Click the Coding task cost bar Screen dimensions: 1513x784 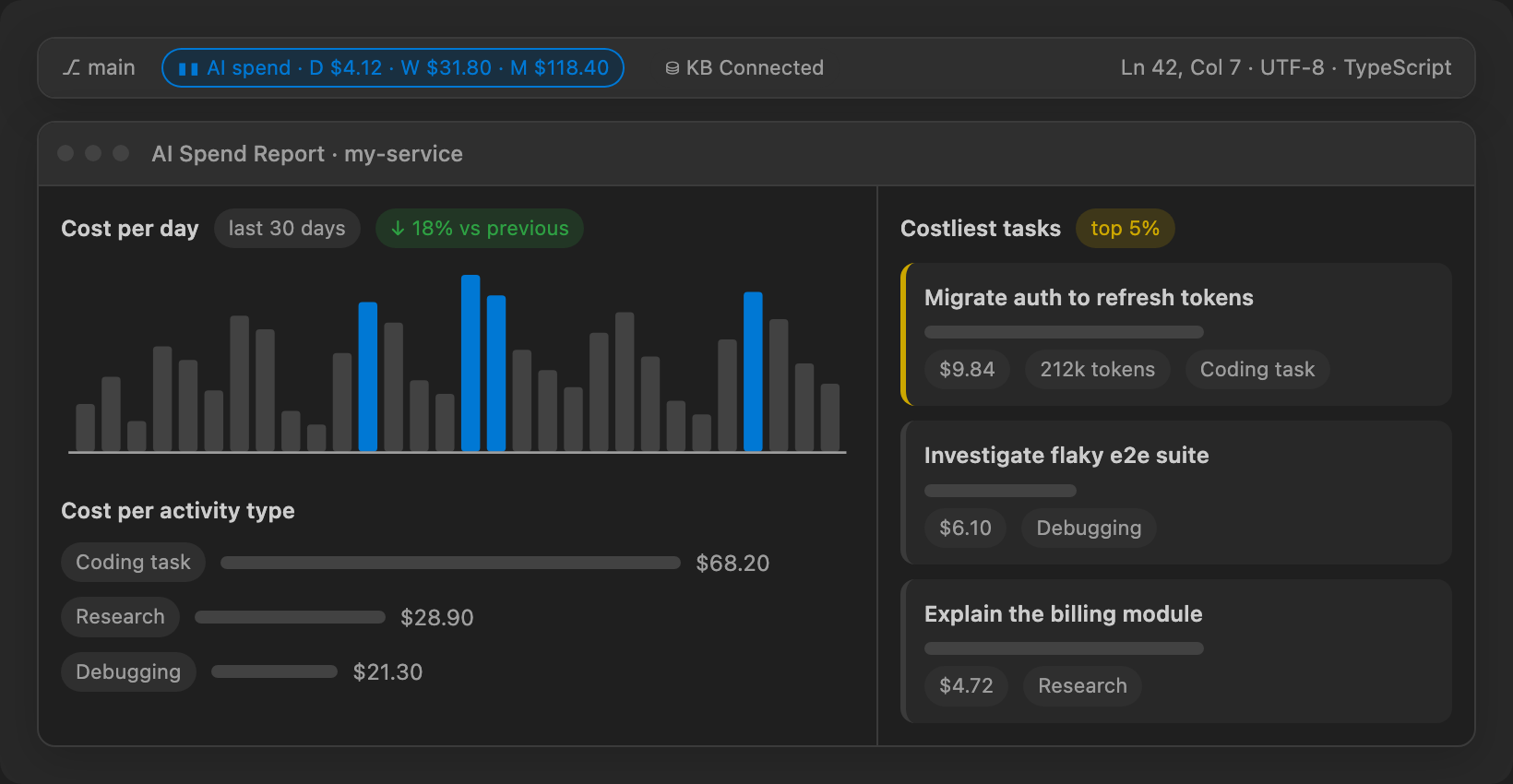(450, 563)
